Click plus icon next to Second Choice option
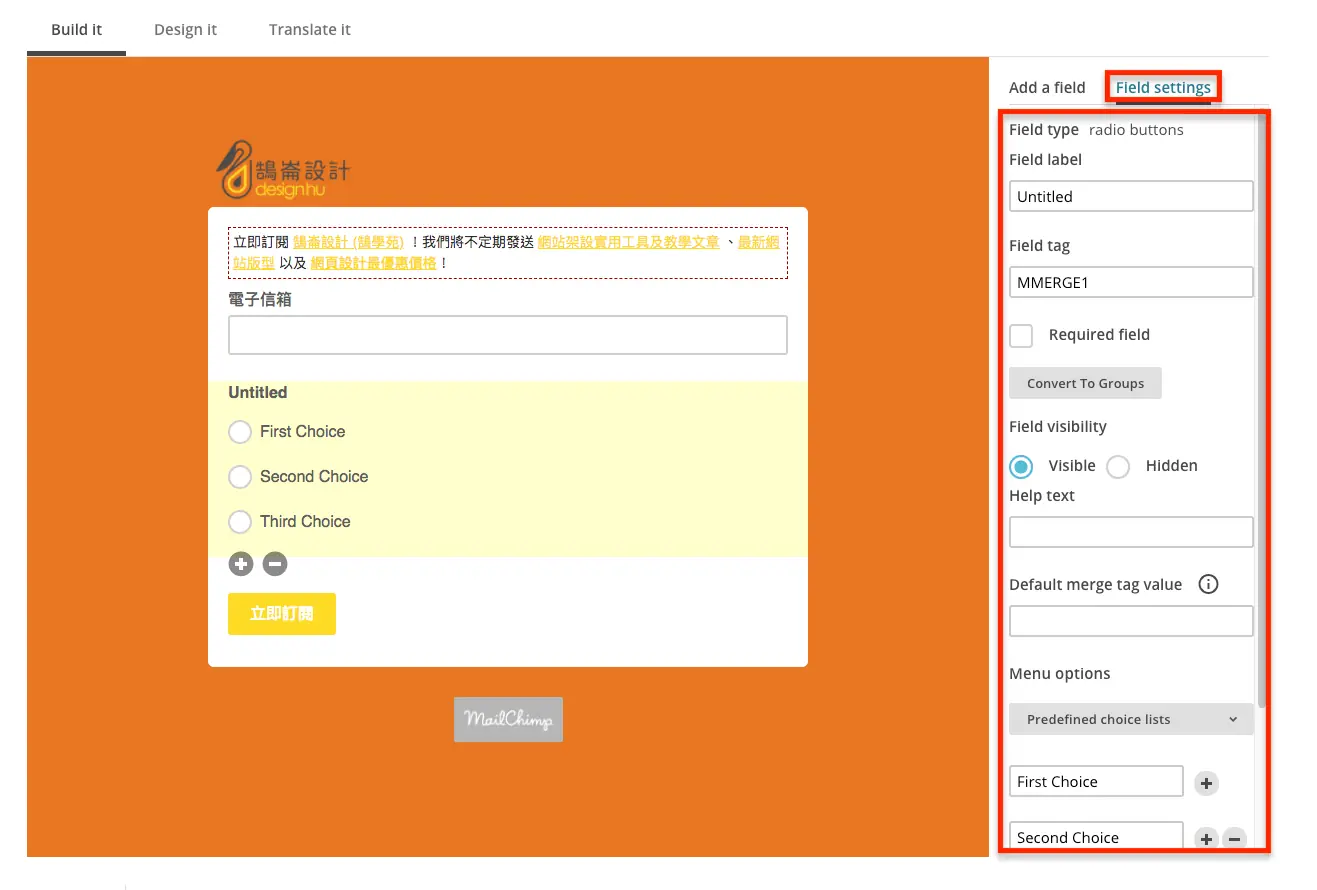Viewport: 1317px width, 890px height. pyautogui.click(x=1206, y=838)
